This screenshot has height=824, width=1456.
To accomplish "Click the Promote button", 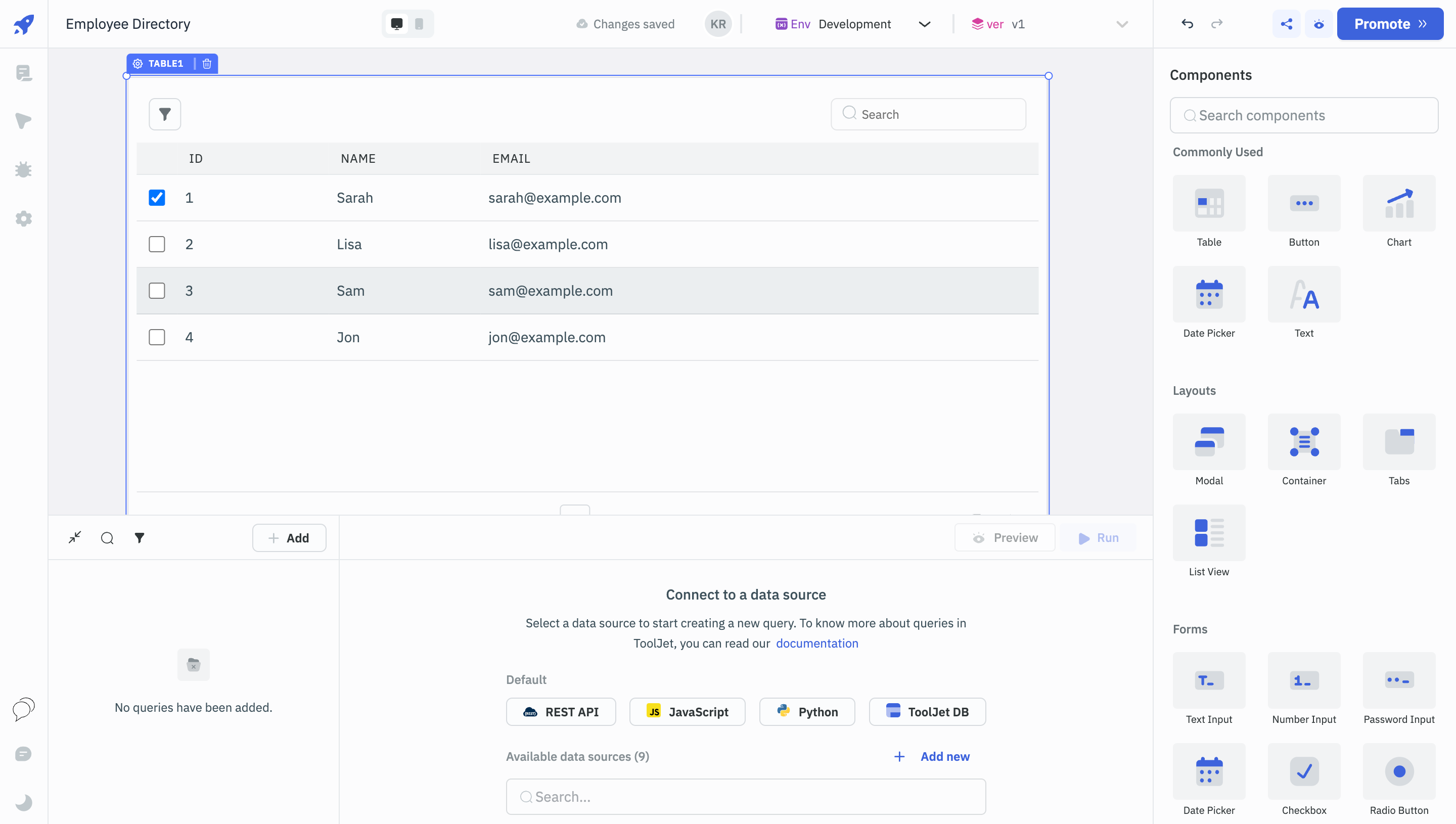I will click(x=1389, y=24).
